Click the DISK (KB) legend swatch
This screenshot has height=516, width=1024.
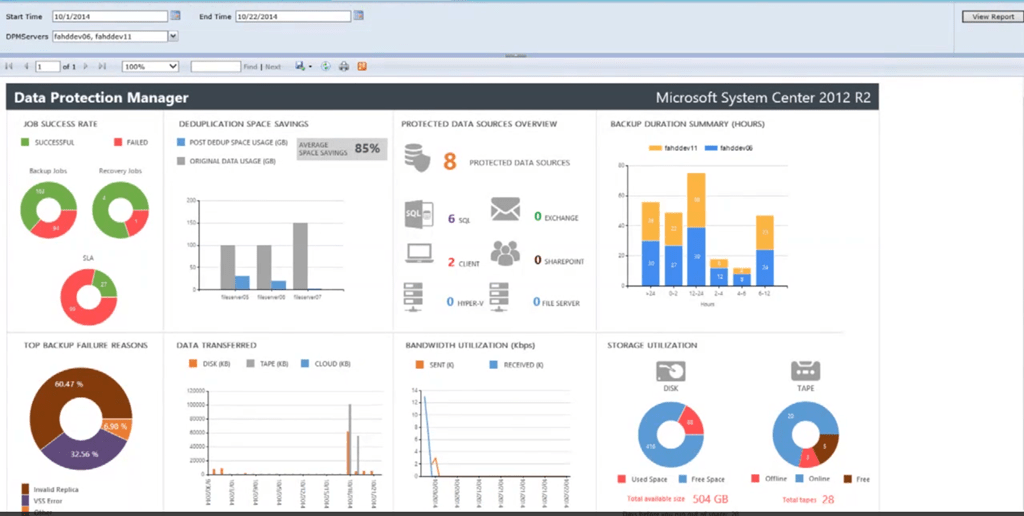click(193, 363)
